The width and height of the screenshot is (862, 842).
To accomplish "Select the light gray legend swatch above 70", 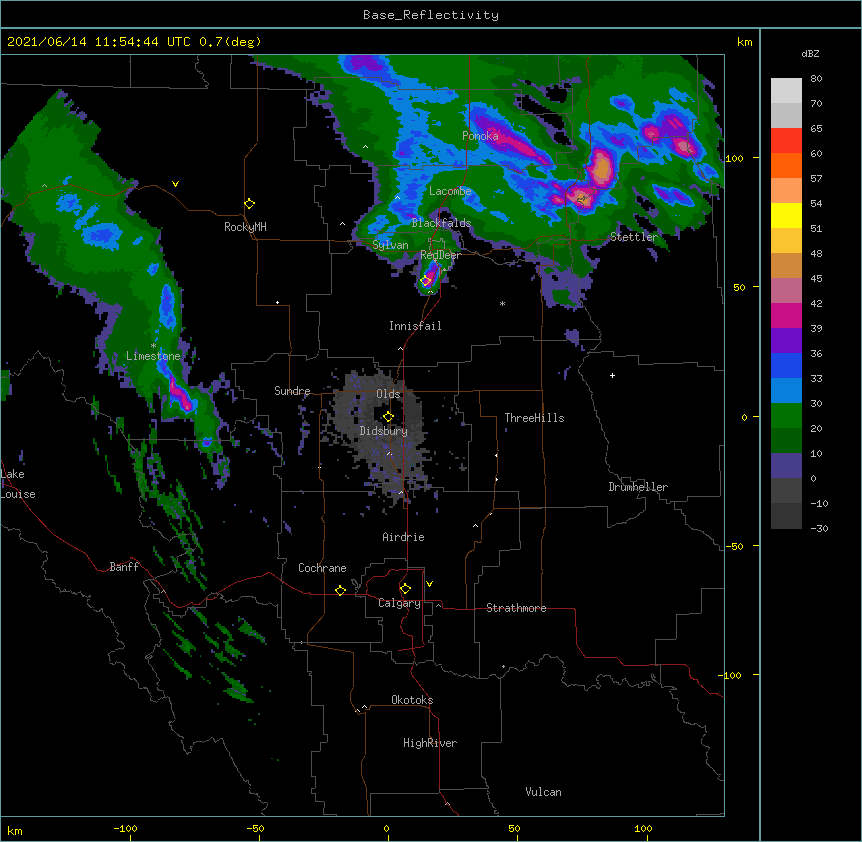I will (x=786, y=91).
